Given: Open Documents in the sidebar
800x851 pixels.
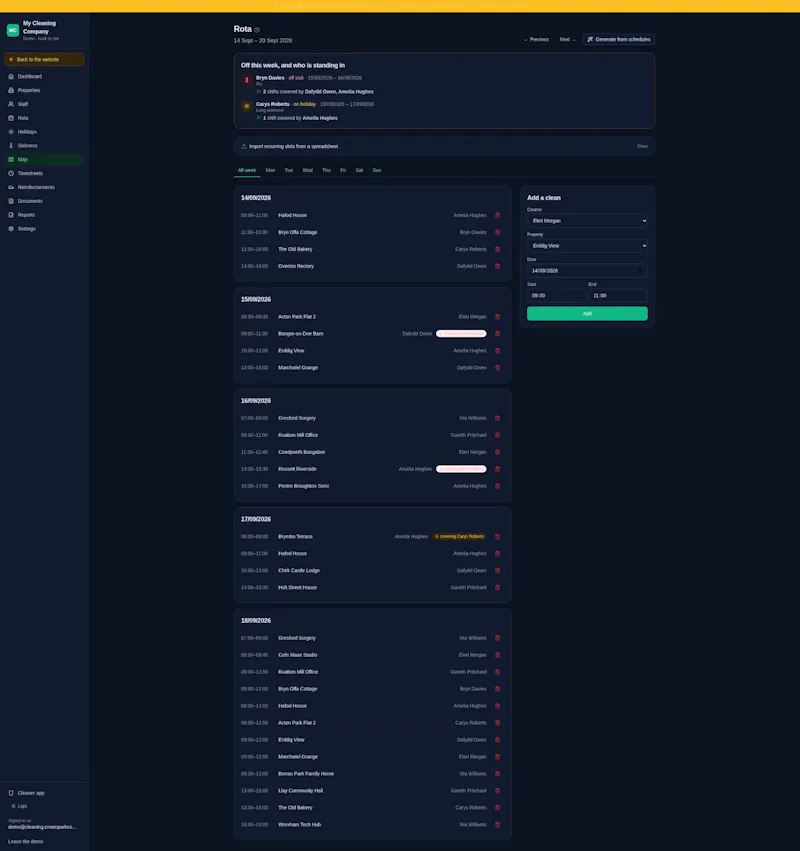Looking at the screenshot, I should pos(43,201).
